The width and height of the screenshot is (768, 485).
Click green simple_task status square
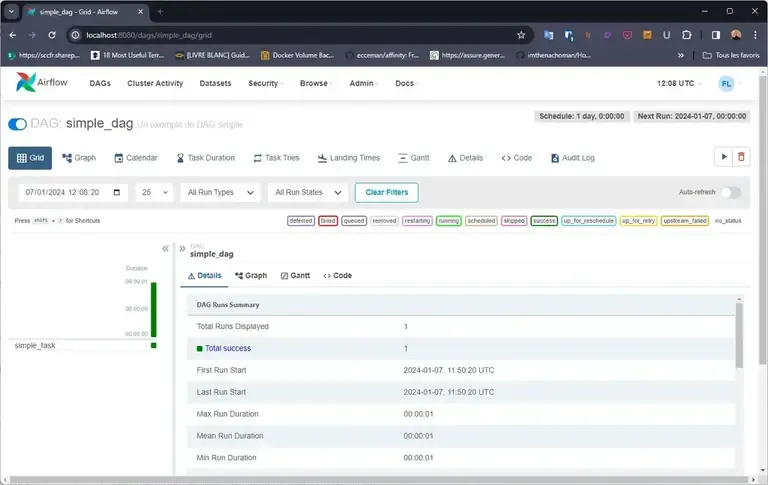153,345
